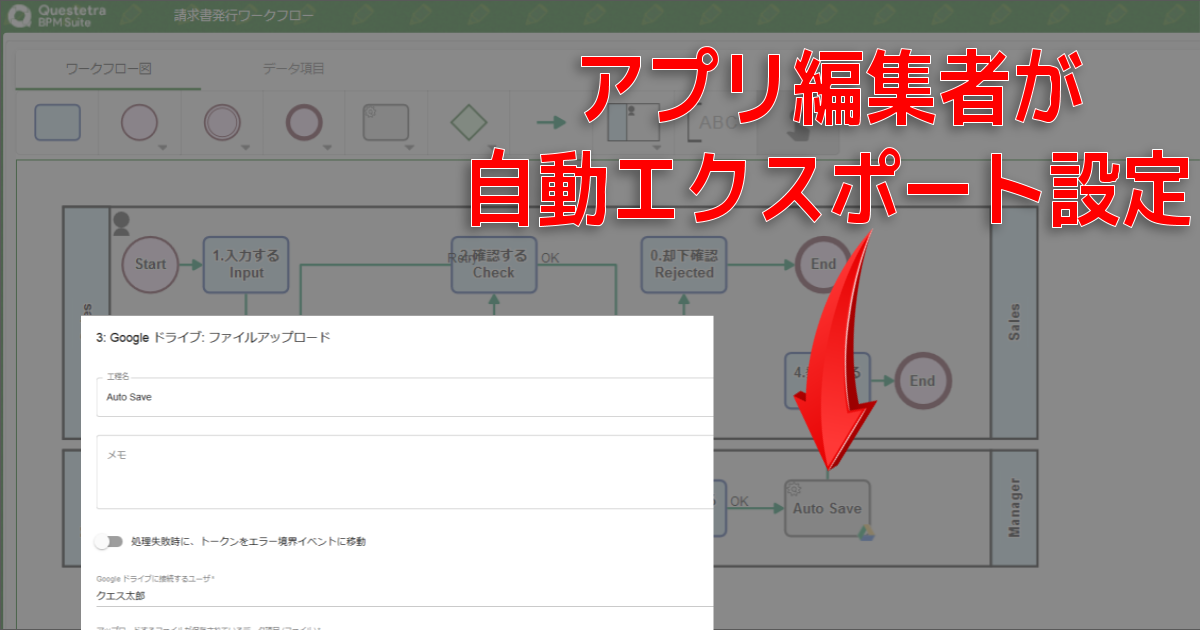This screenshot has width=1200, height=630.
Task: Select the 1.入力する Input task
Action: [x=246, y=264]
